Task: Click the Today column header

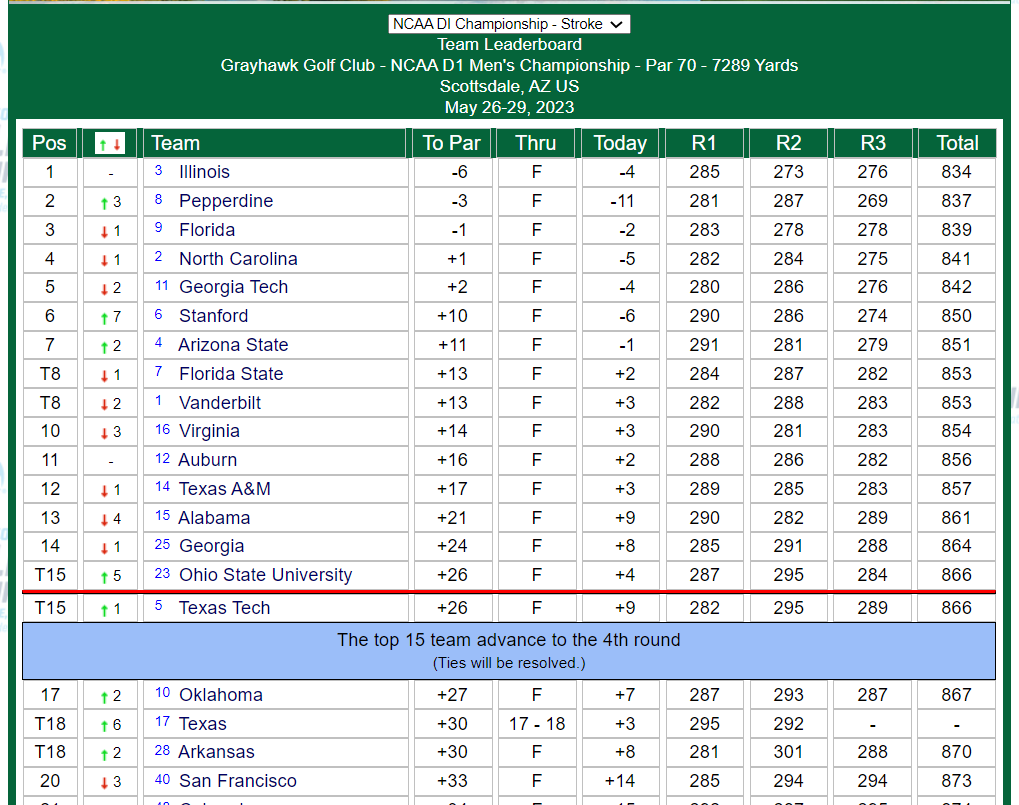Action: (620, 143)
